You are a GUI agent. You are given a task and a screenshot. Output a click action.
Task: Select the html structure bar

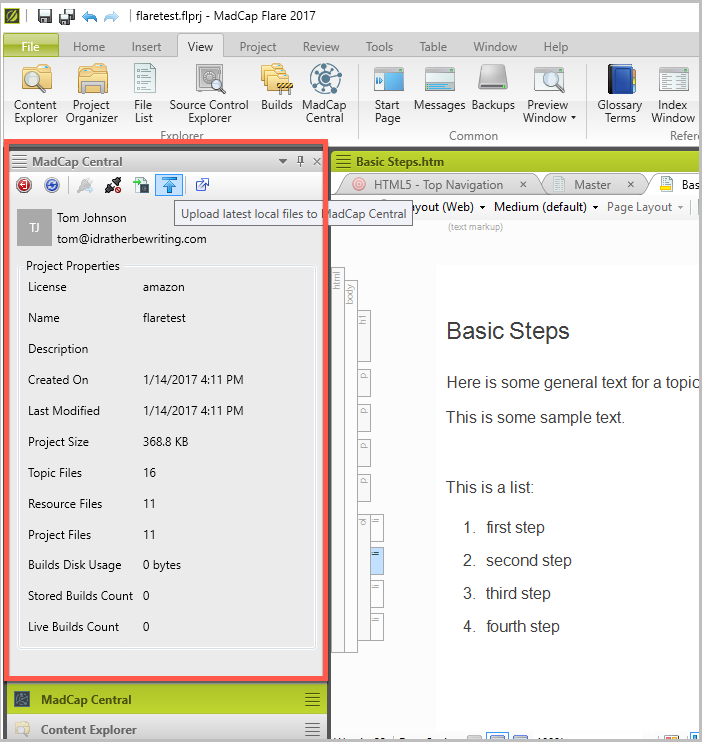(338, 459)
